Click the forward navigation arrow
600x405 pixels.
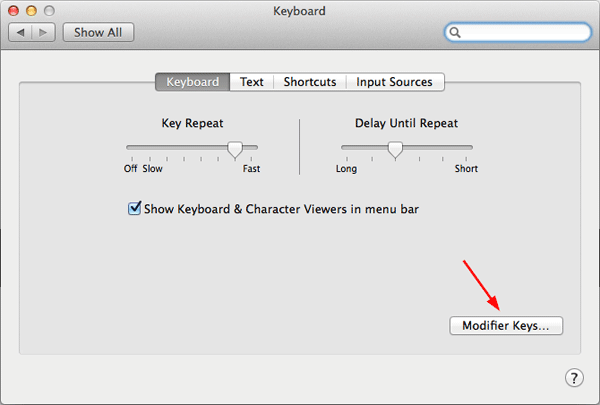(x=45, y=32)
